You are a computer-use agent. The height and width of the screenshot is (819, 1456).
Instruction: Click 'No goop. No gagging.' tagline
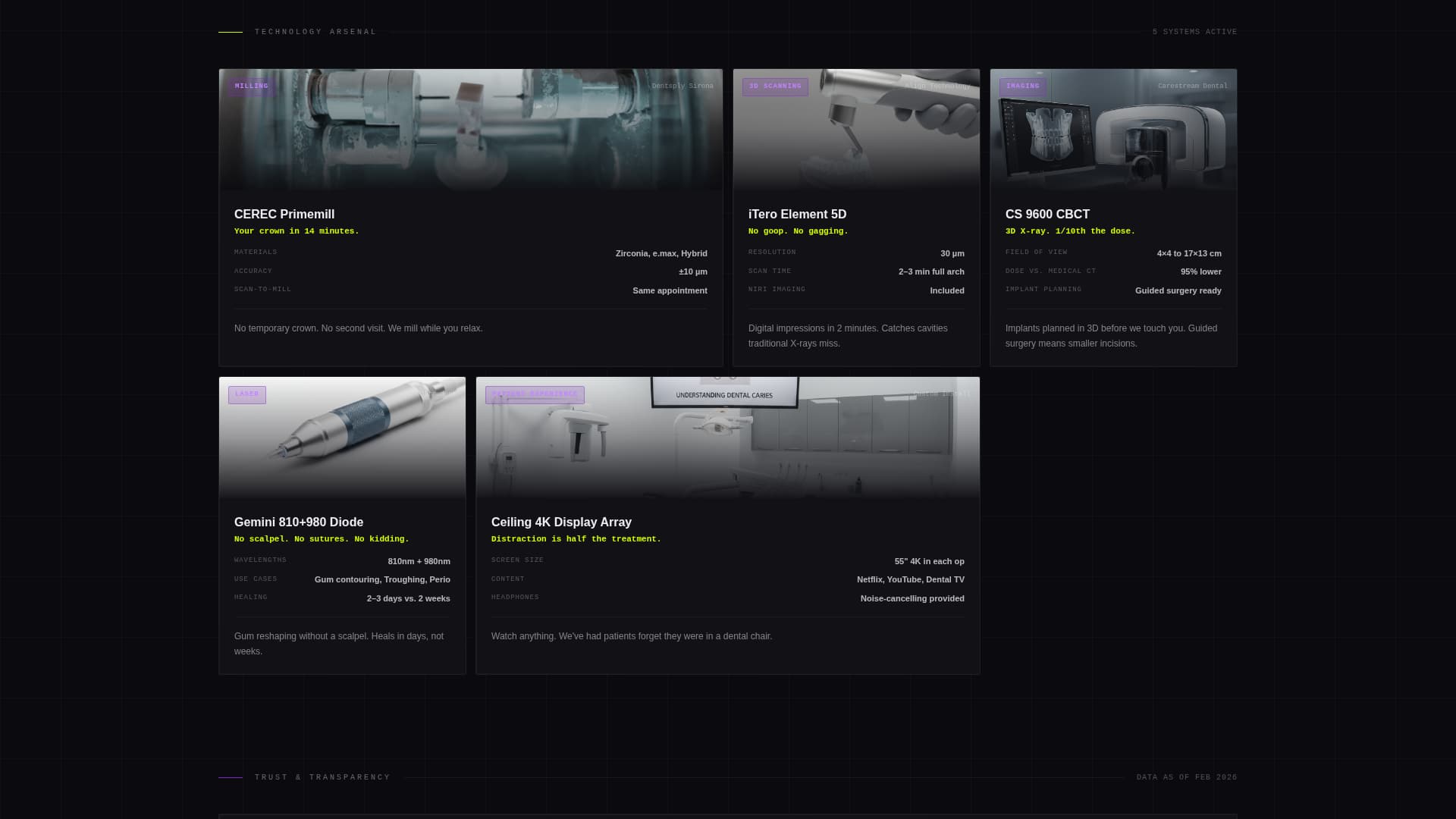pos(798,231)
